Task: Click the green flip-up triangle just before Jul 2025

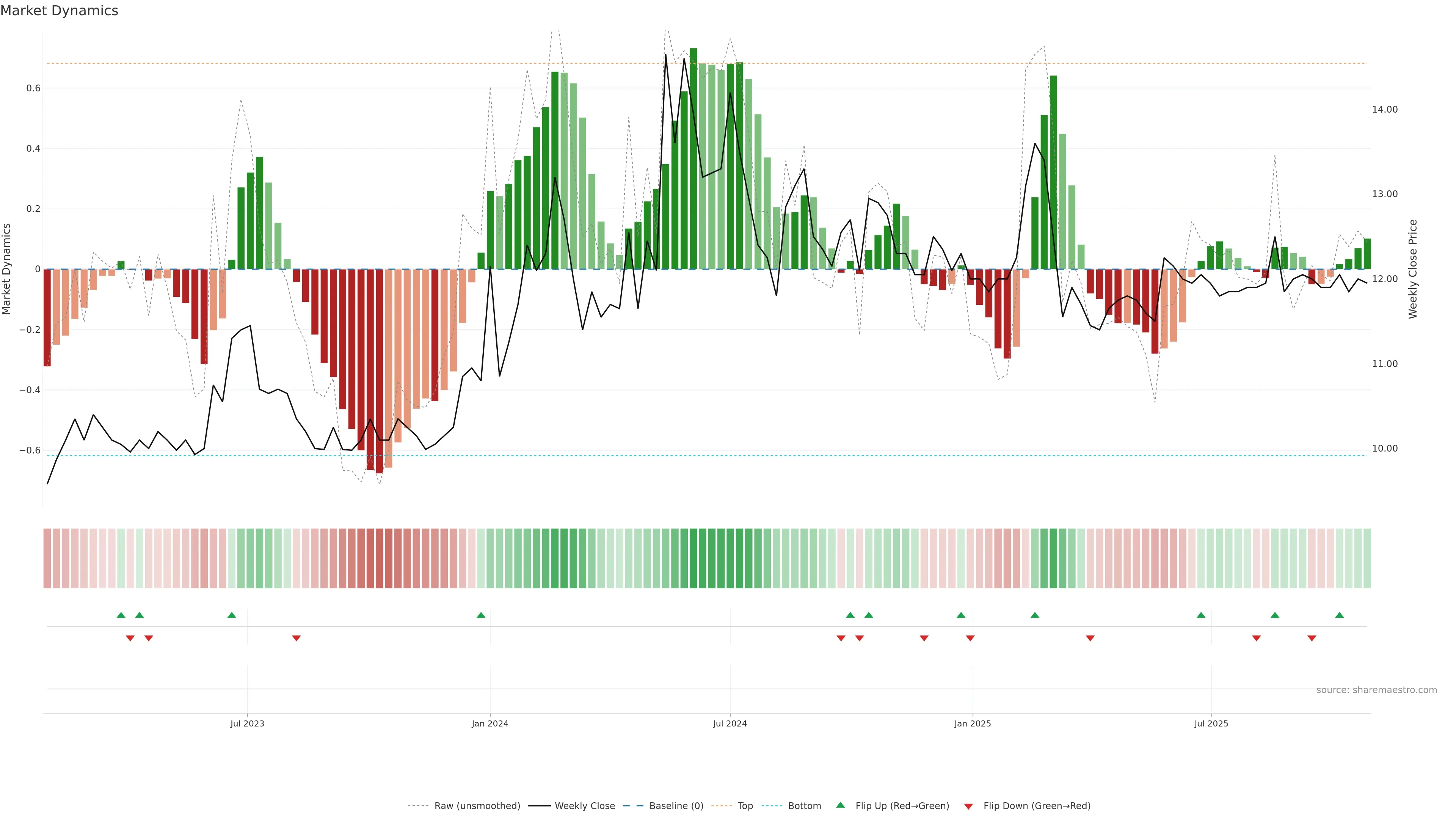Action: (1200, 615)
